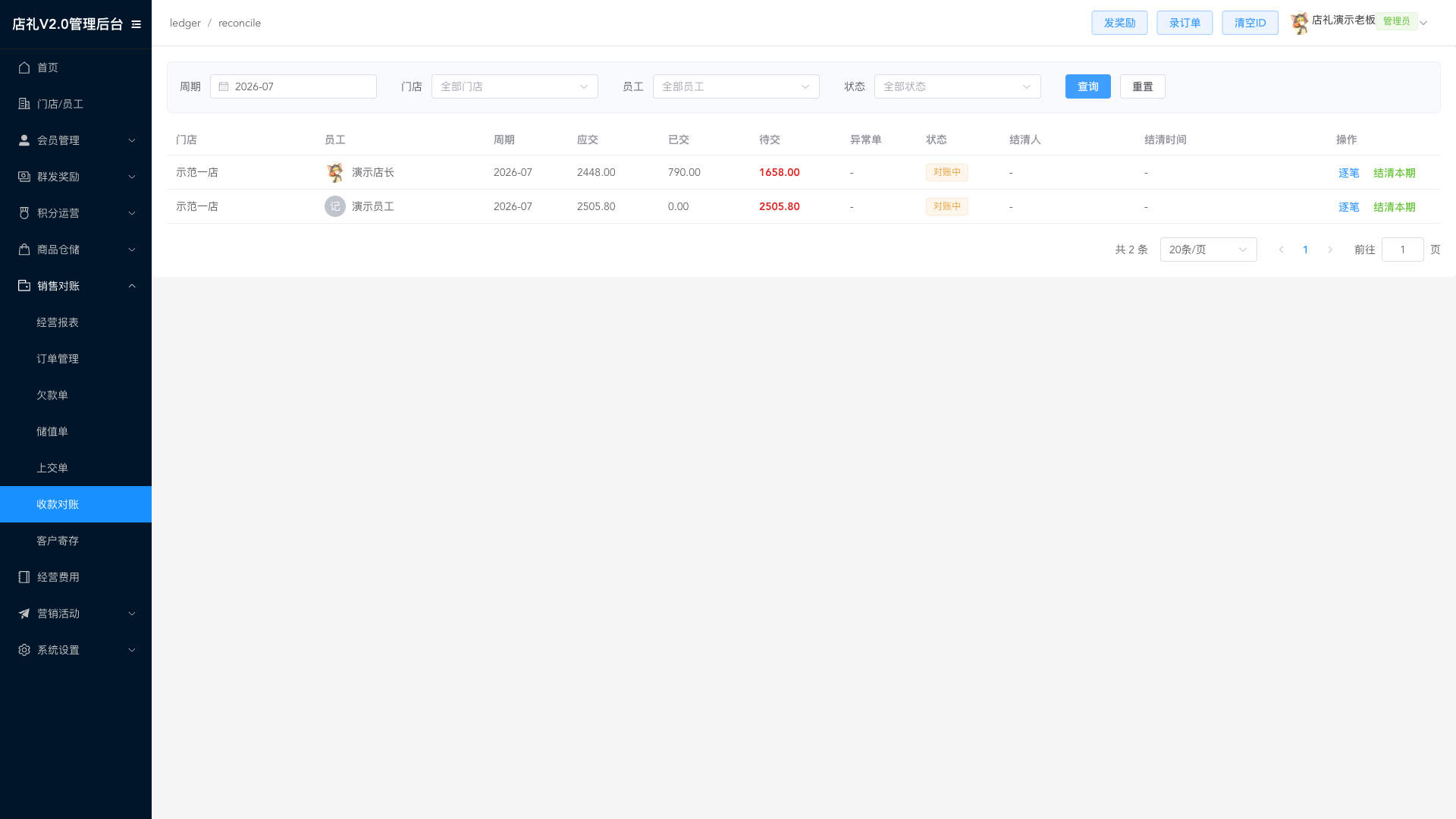Click the calendar icon in the 周期 field
The height and width of the screenshot is (819, 1456).
pyautogui.click(x=224, y=86)
